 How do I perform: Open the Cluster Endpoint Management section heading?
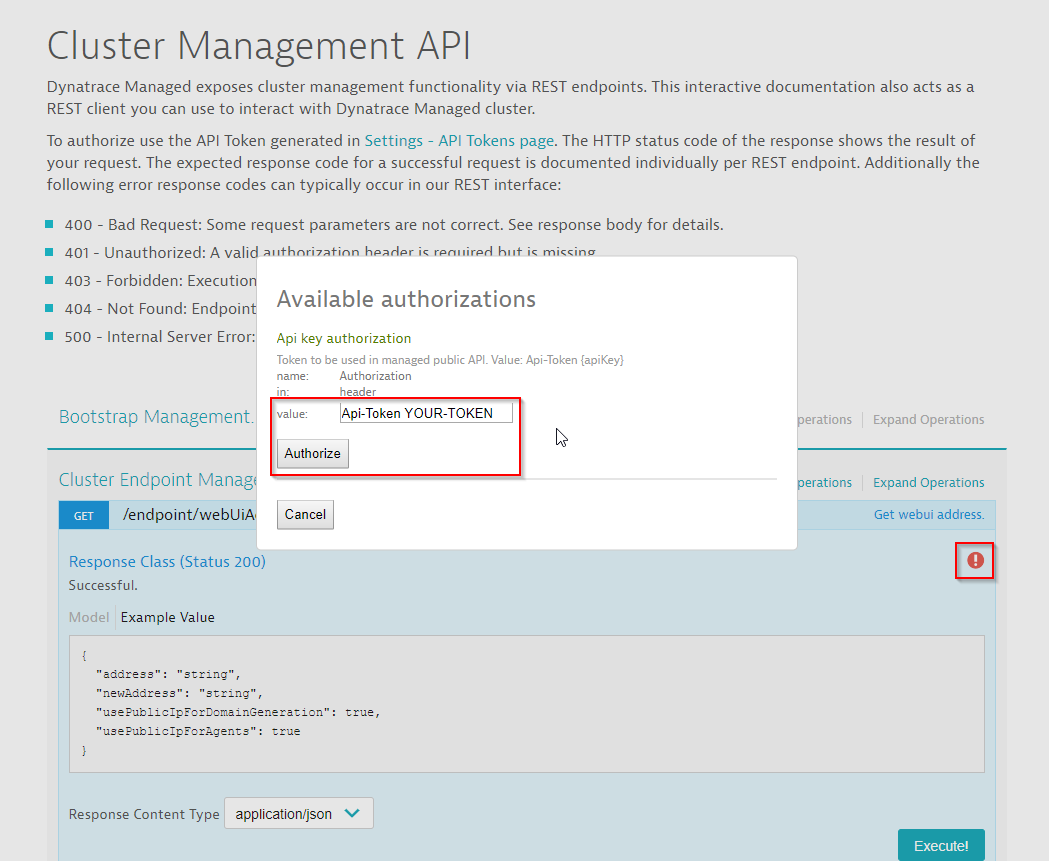(x=158, y=479)
